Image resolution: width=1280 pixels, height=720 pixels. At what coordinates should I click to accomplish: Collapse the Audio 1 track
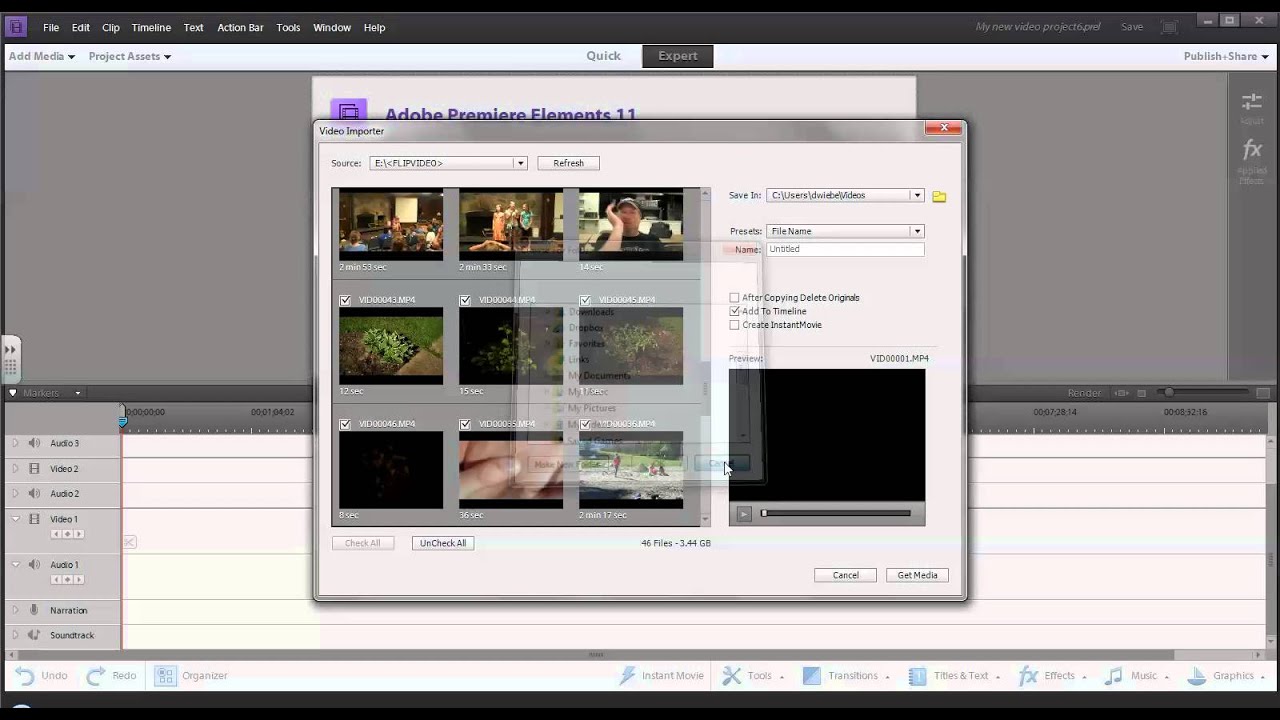pyautogui.click(x=15, y=565)
